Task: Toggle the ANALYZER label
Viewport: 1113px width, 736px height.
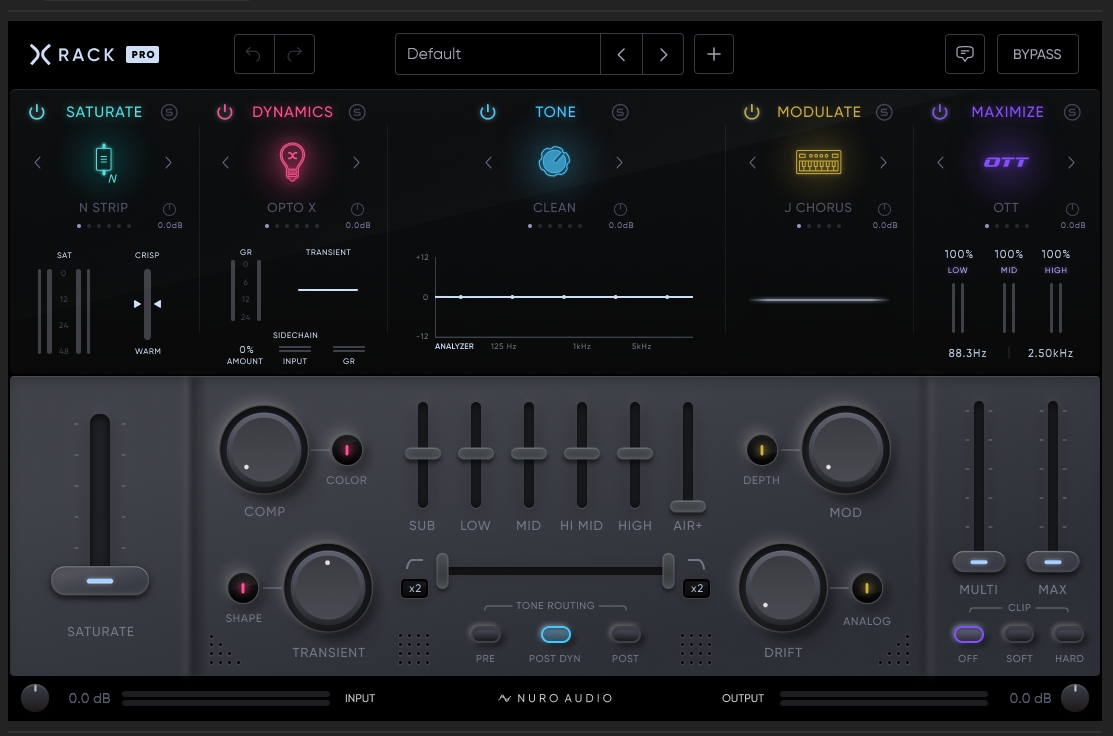Action: coord(454,346)
